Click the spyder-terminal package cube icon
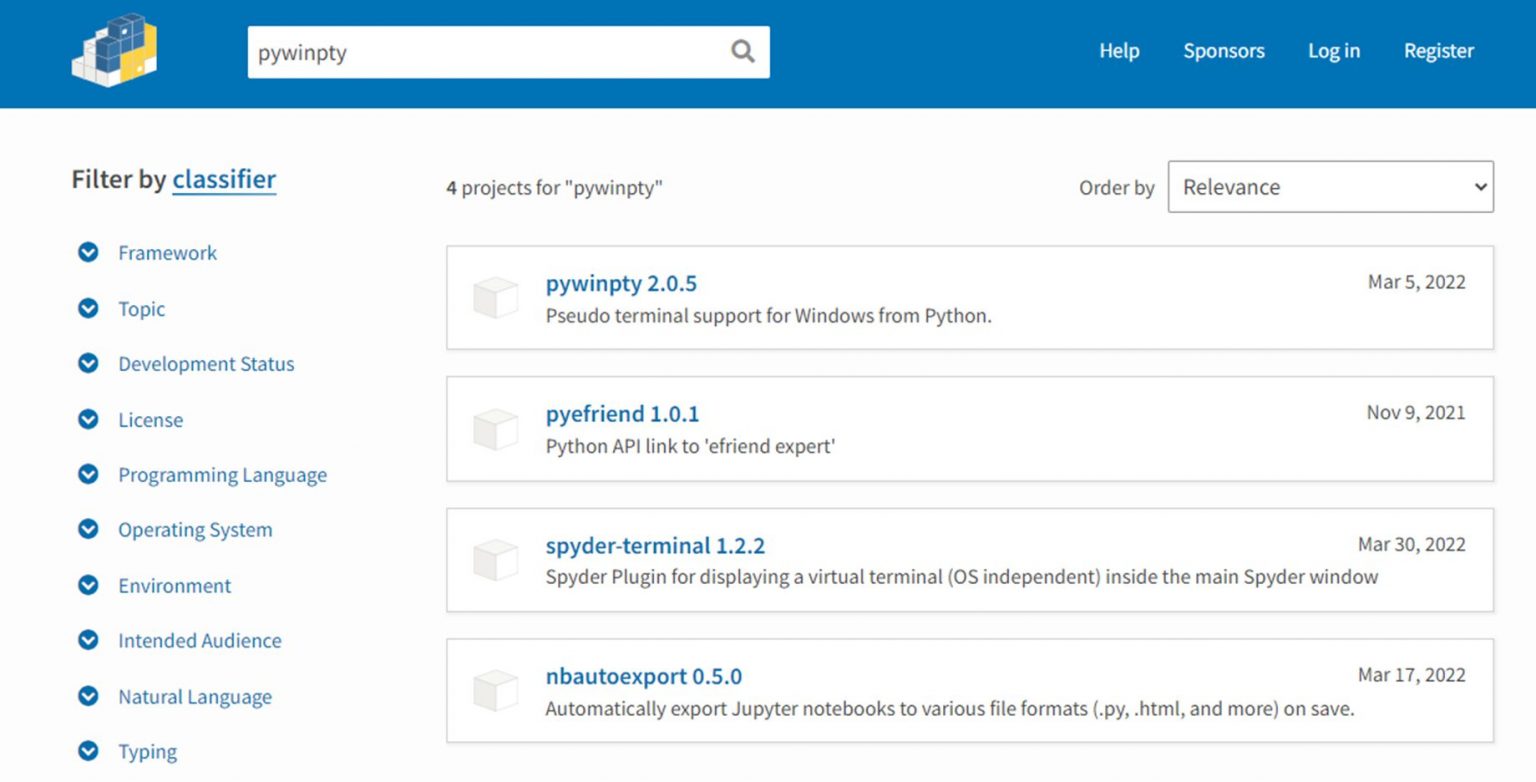1536x782 pixels. click(x=496, y=559)
